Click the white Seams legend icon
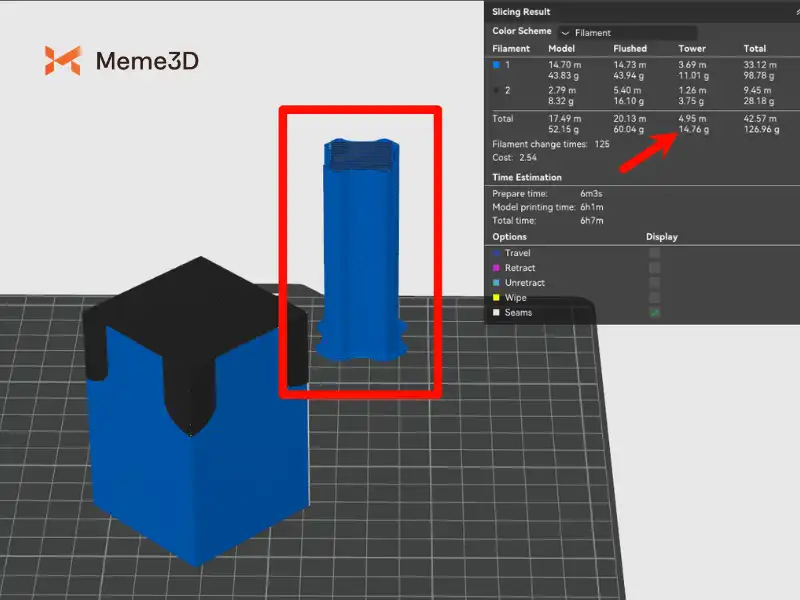 coord(497,313)
